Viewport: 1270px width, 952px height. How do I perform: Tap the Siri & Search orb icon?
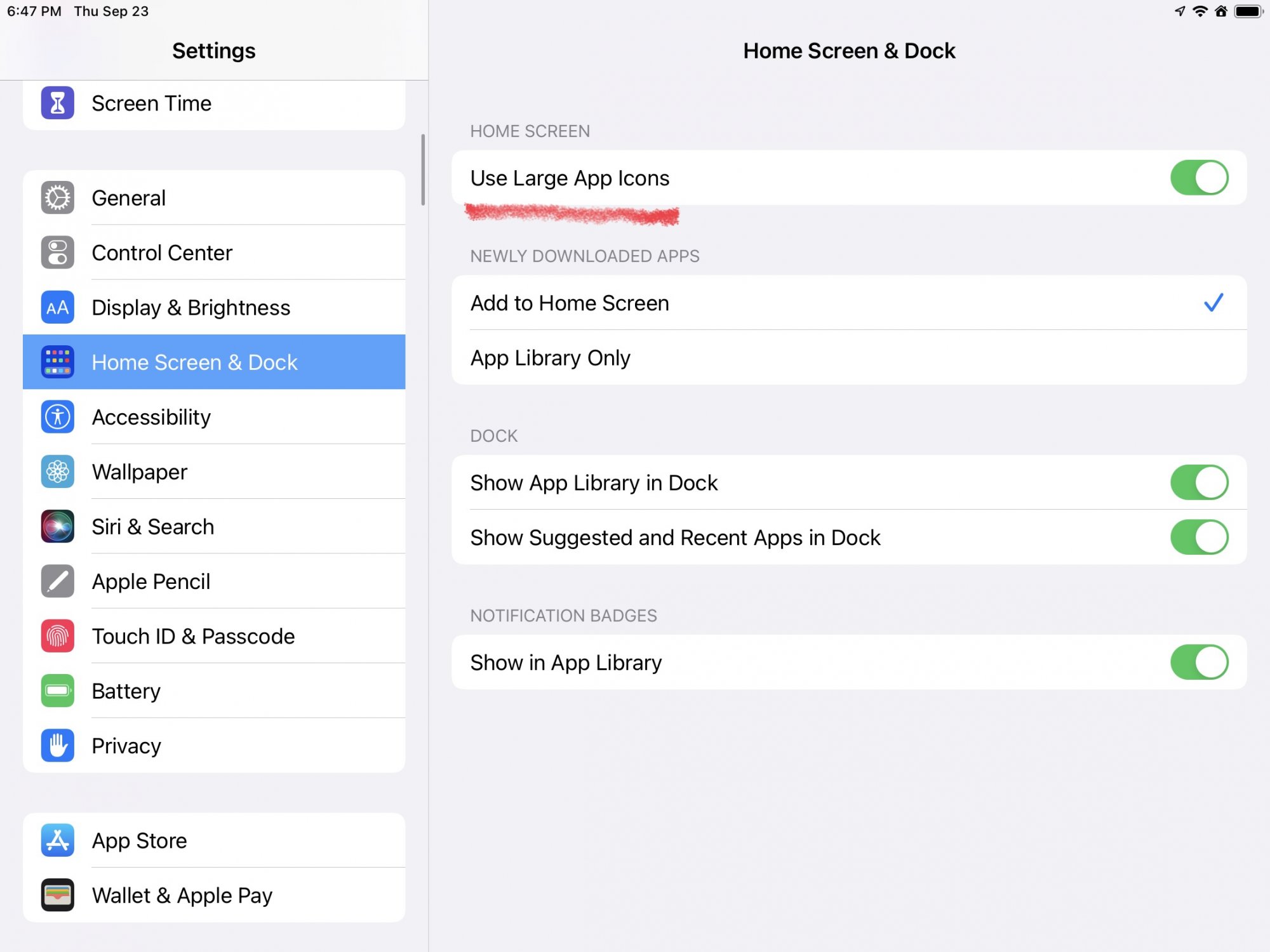[x=57, y=526]
